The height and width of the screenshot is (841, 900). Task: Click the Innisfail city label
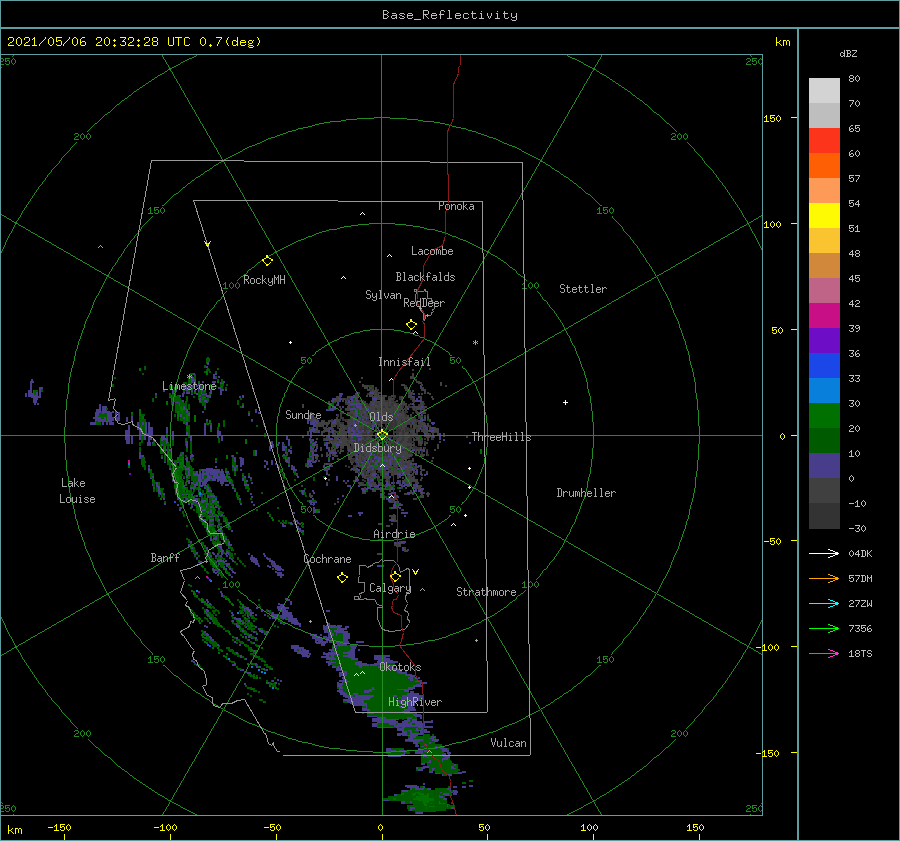click(x=404, y=362)
